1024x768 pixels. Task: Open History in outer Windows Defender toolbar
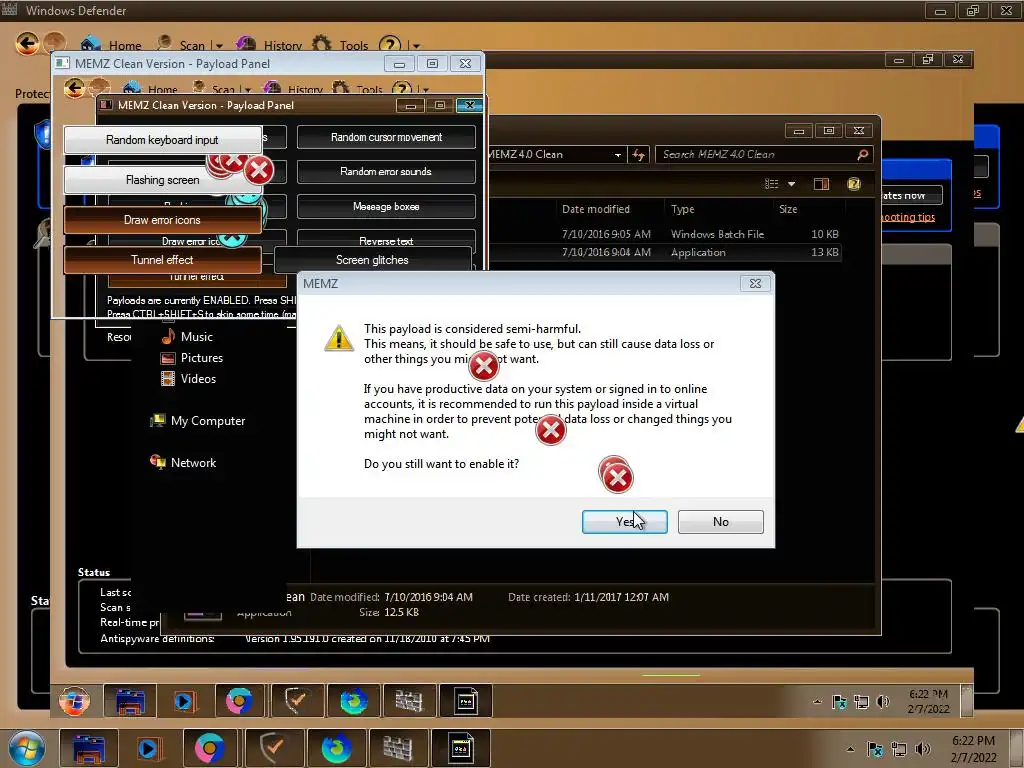click(269, 45)
